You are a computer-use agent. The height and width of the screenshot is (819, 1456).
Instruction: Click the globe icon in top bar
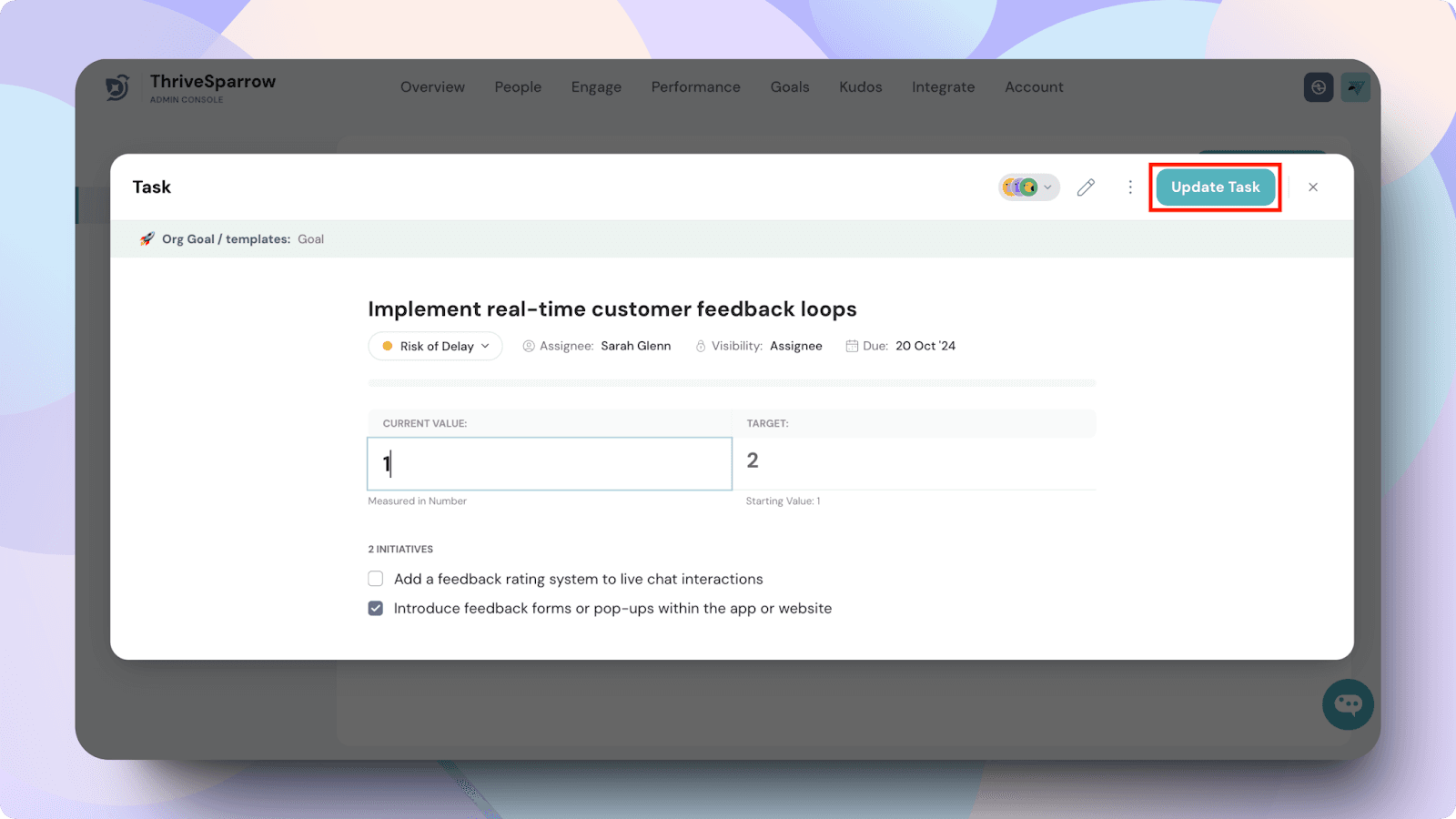click(1318, 87)
